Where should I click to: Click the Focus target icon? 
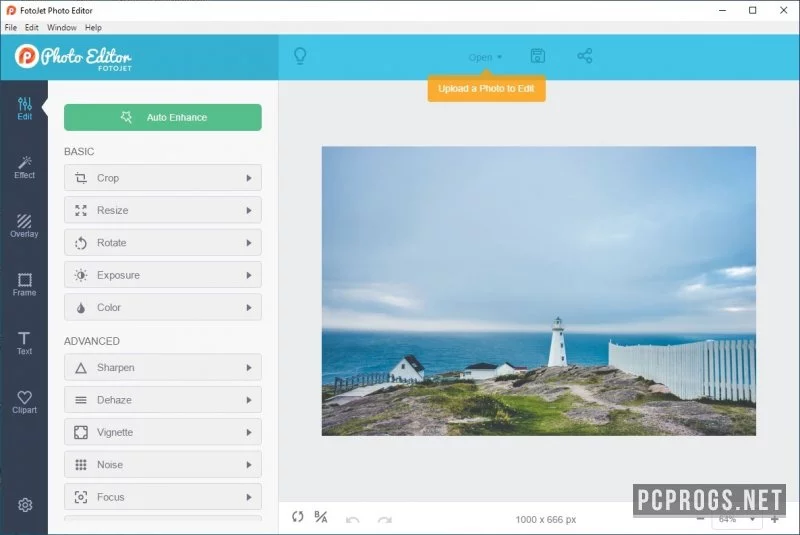81,497
